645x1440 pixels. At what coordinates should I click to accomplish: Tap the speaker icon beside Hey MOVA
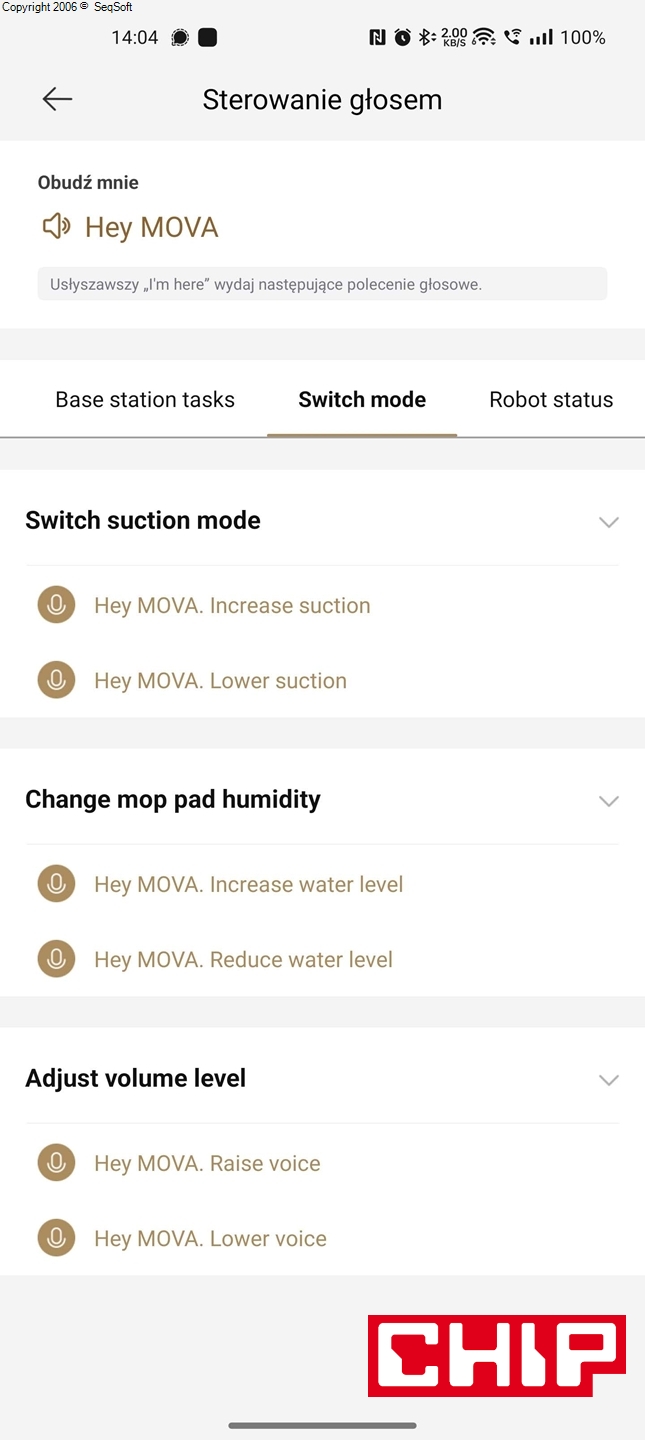pos(56,227)
